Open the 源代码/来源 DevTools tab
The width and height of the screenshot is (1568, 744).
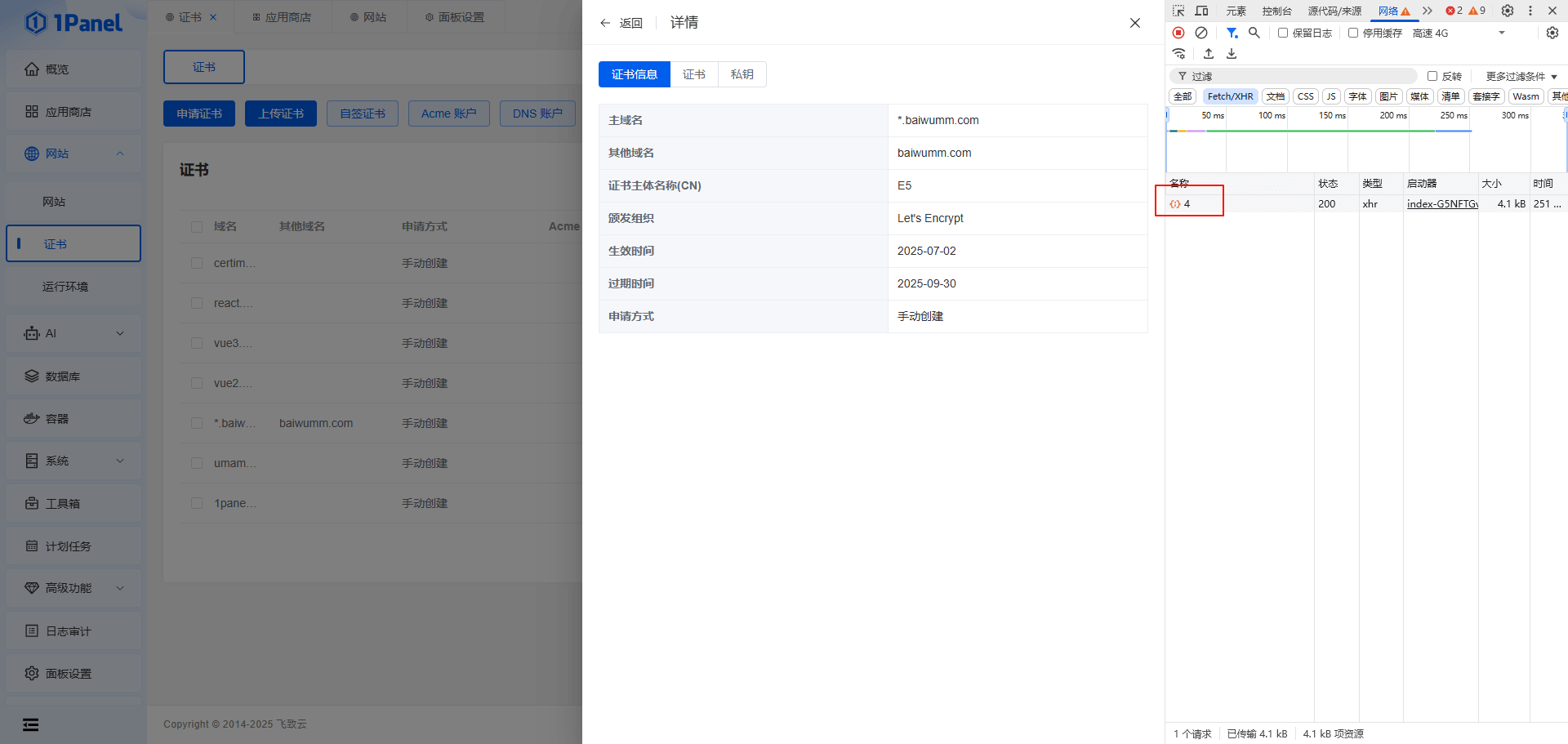1335,11
